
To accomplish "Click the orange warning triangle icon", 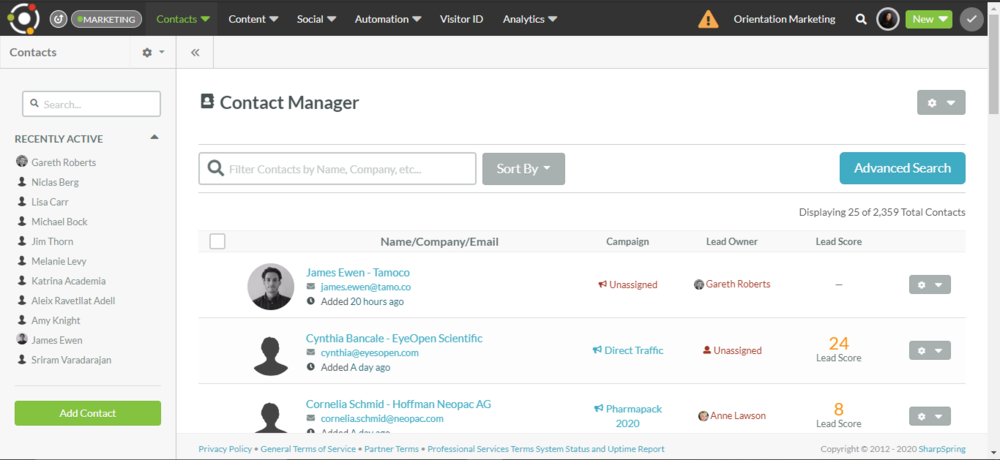I will 708,19.
